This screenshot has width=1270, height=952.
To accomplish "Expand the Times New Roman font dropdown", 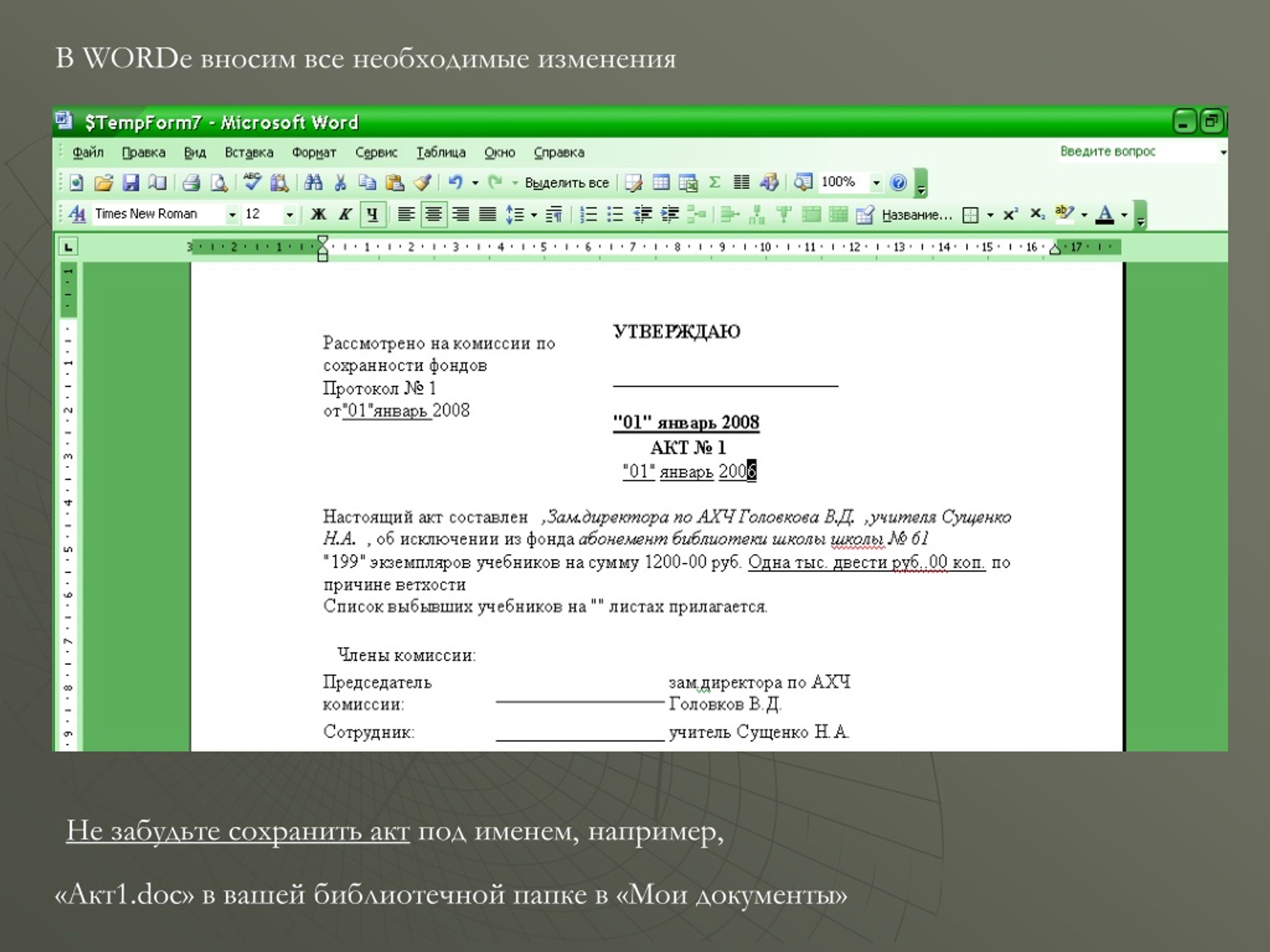I will [x=232, y=215].
